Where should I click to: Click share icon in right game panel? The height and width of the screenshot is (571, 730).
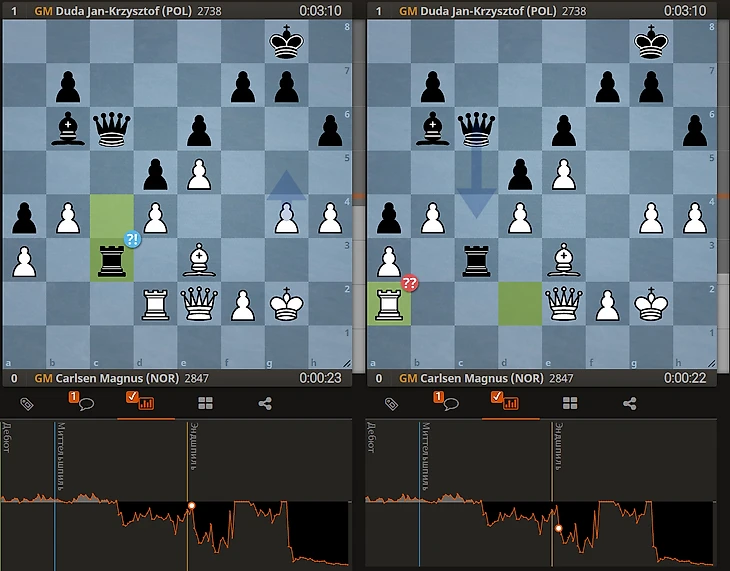tap(629, 404)
